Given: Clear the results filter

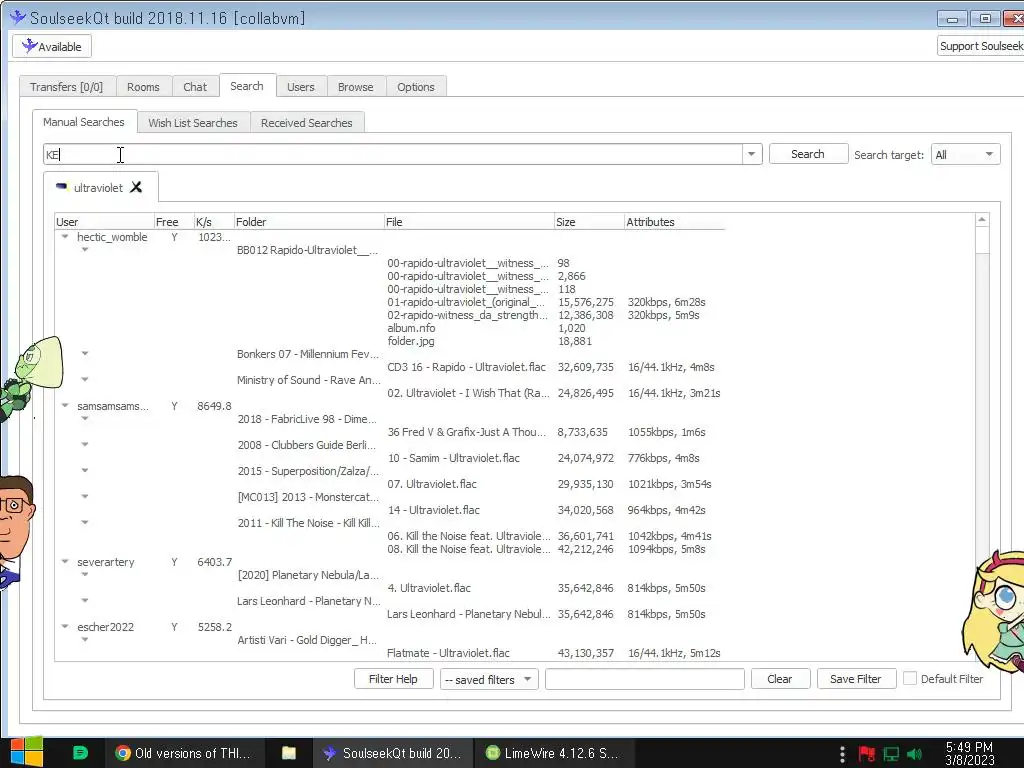Looking at the screenshot, I should coord(780,679).
